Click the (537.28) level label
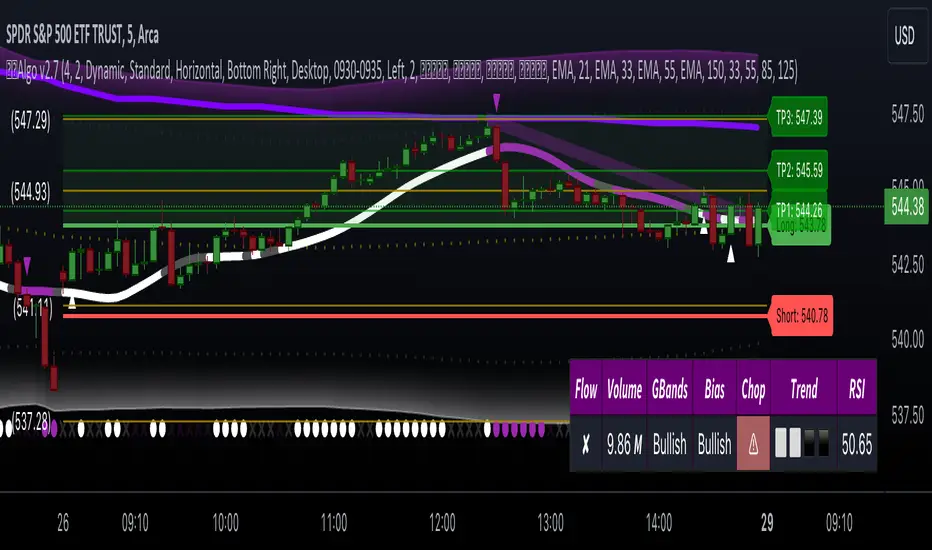The height and width of the screenshot is (550, 932). pyautogui.click(x=30, y=423)
